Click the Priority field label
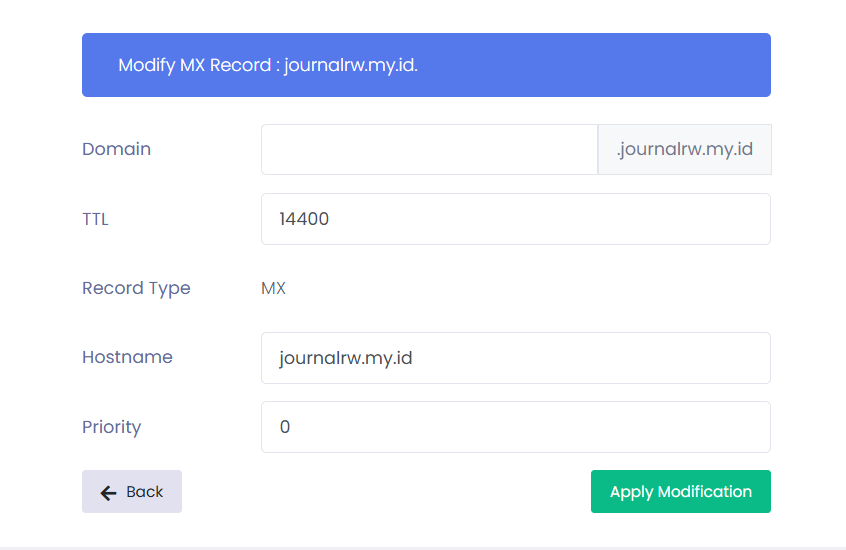This screenshot has height=550, width=846. pos(111,427)
